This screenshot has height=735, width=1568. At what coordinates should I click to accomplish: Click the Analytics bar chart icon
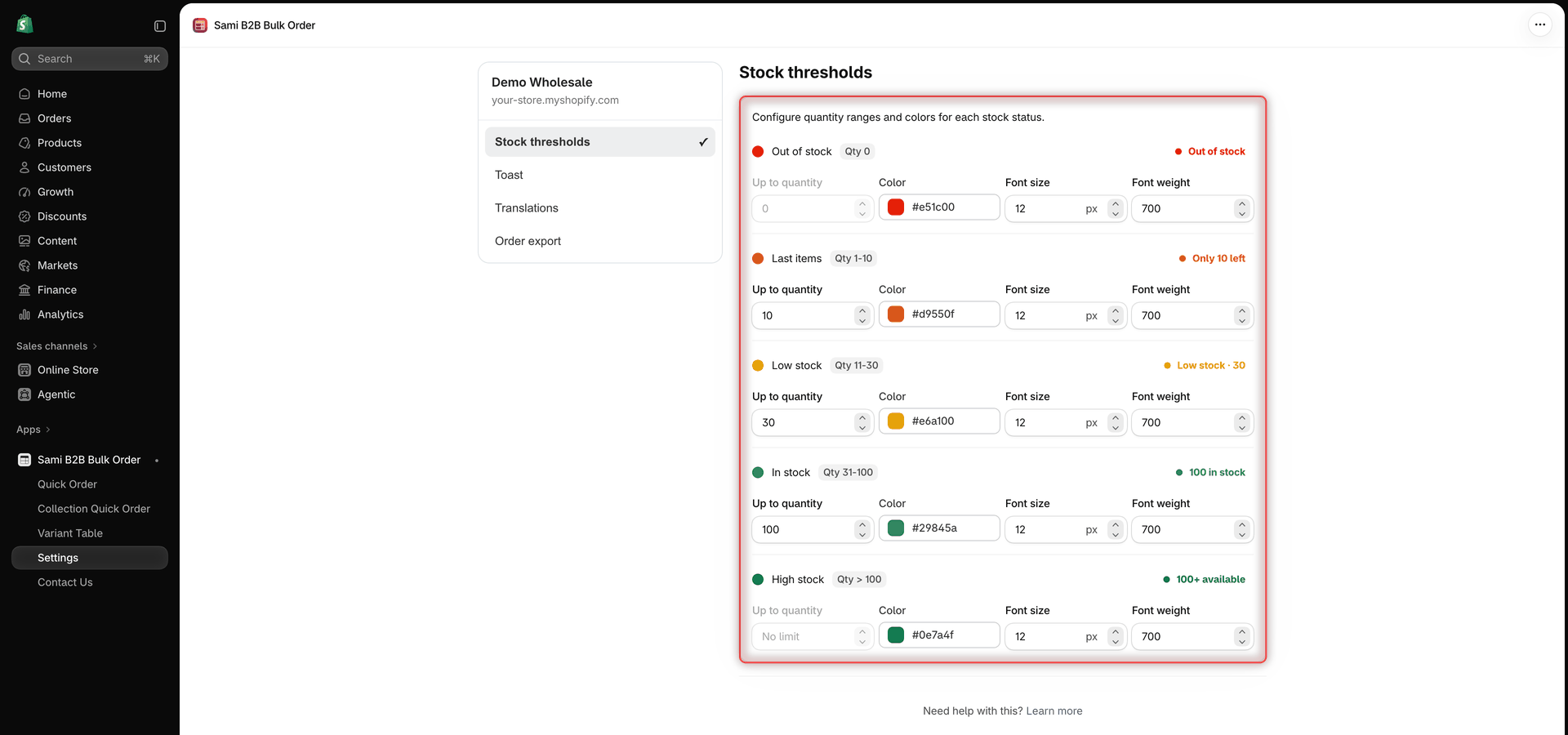pos(24,314)
